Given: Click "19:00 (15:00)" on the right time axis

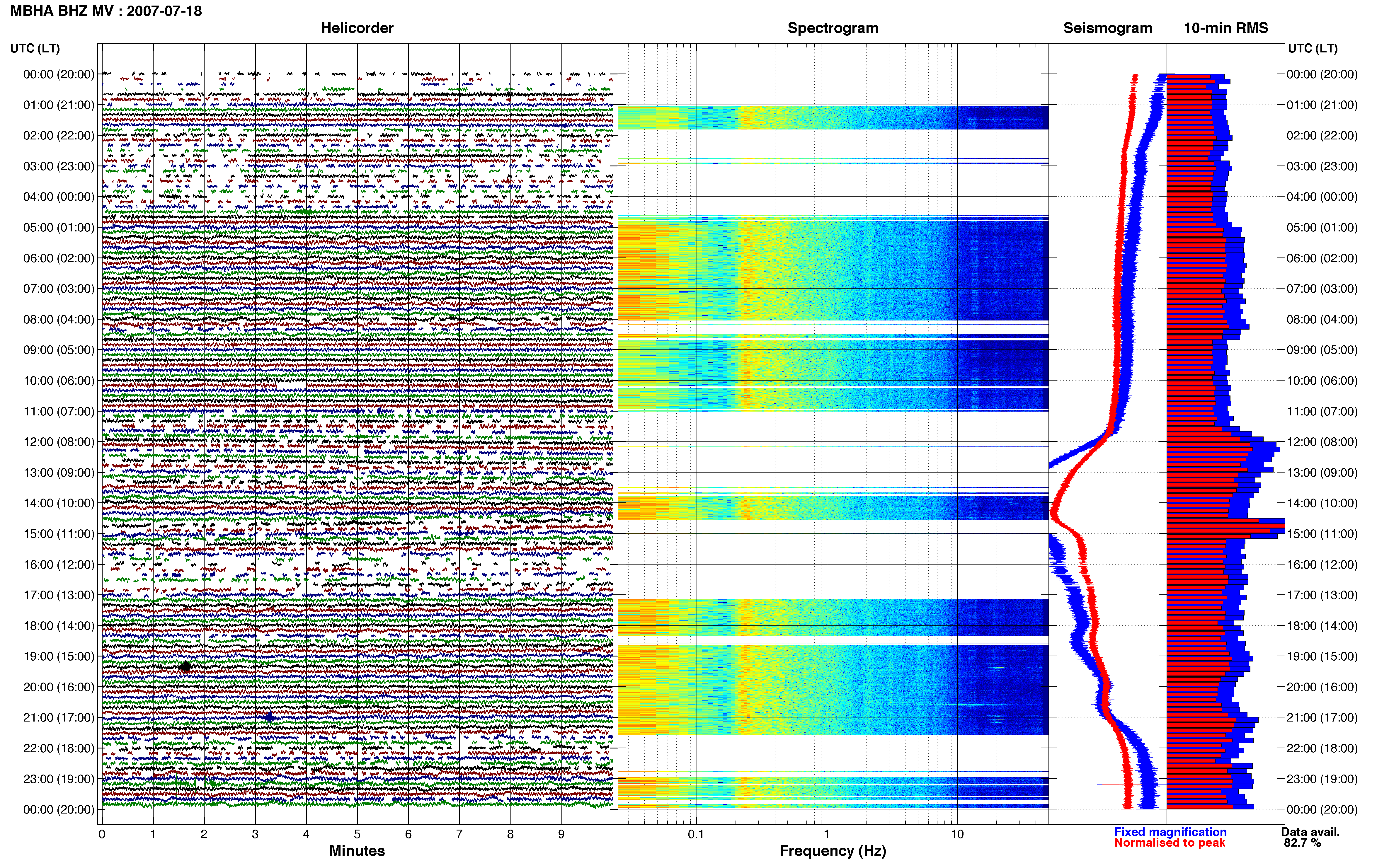Looking at the screenshot, I should coord(1322,656).
